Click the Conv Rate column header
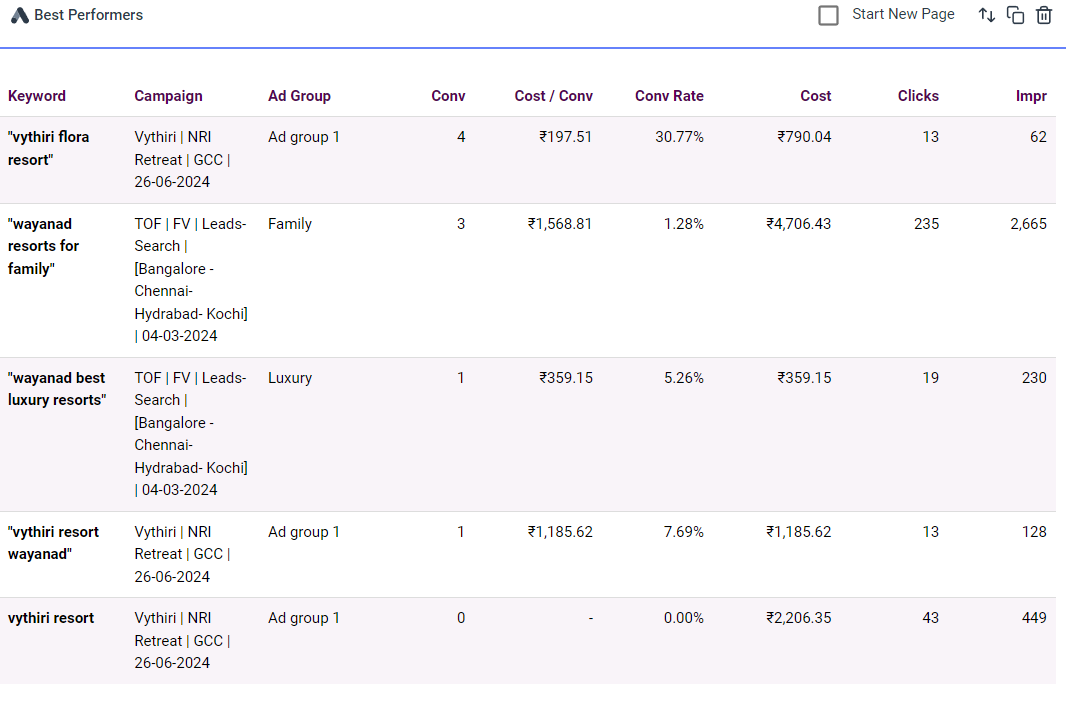The height and width of the screenshot is (706, 1066). 669,96
